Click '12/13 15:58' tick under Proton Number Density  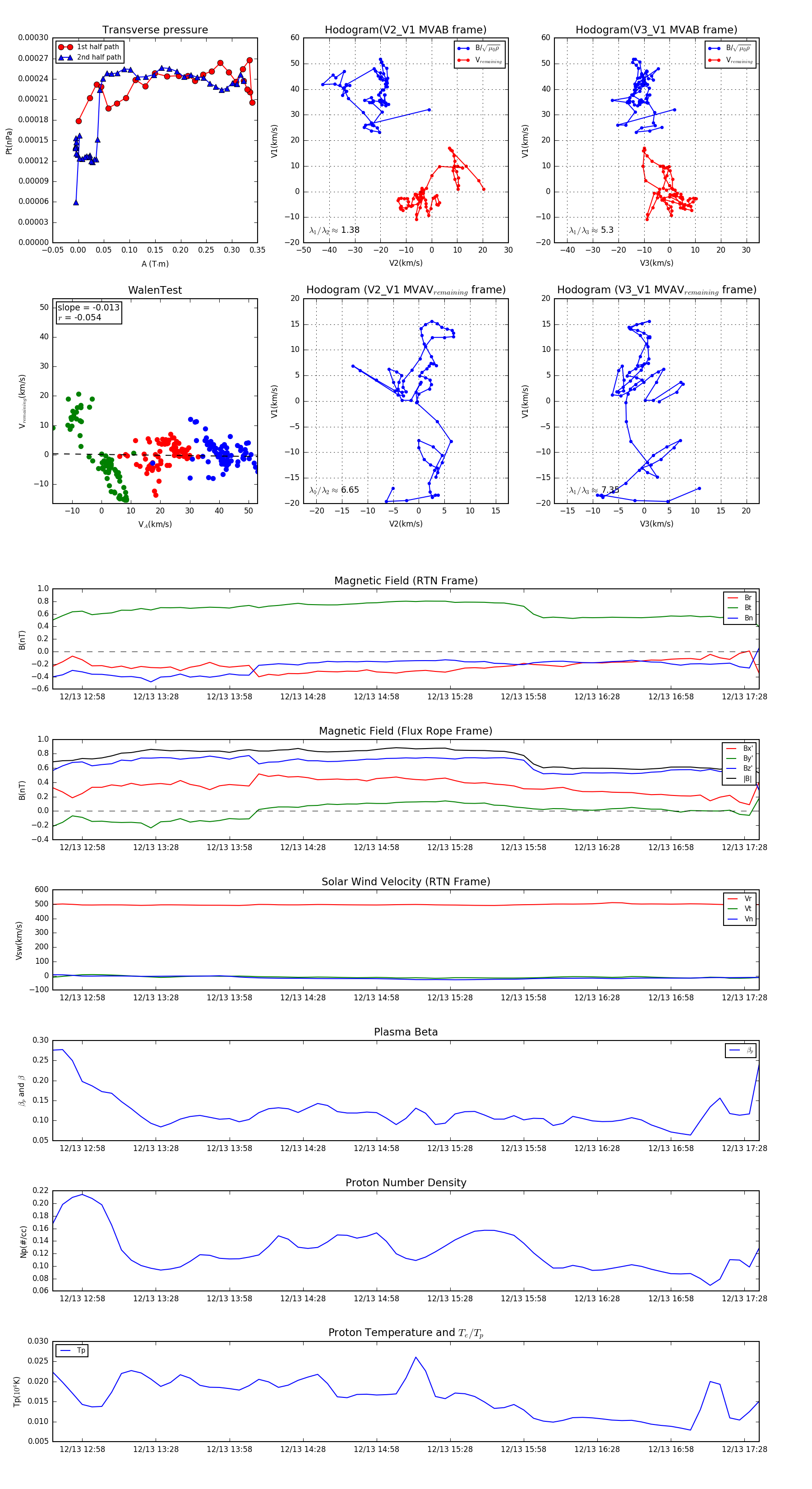(x=523, y=1299)
